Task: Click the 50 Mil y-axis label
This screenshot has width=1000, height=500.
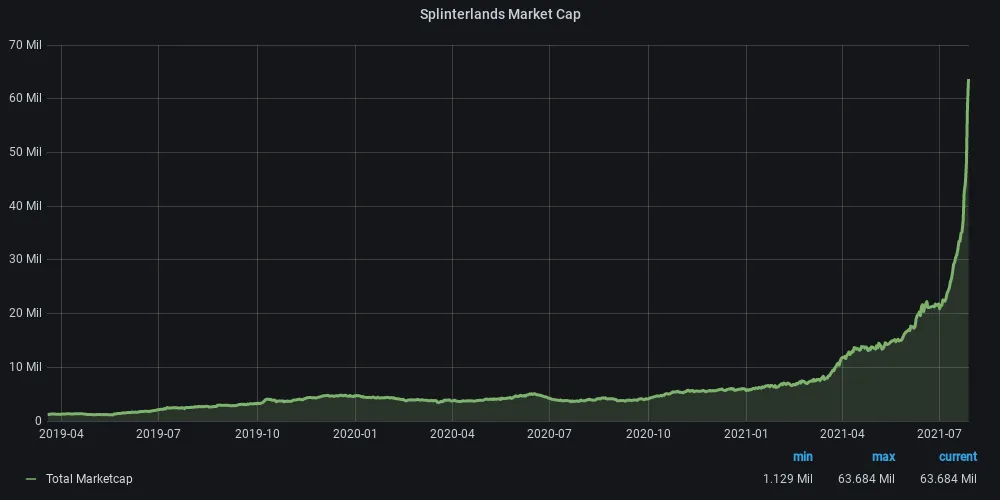Action: pos(26,152)
